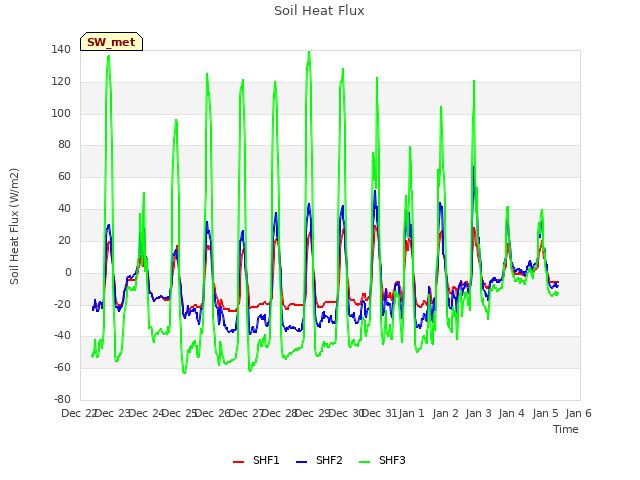640x480 pixels.
Task: Toggle the SHF1 legend entry
Action: point(256,460)
